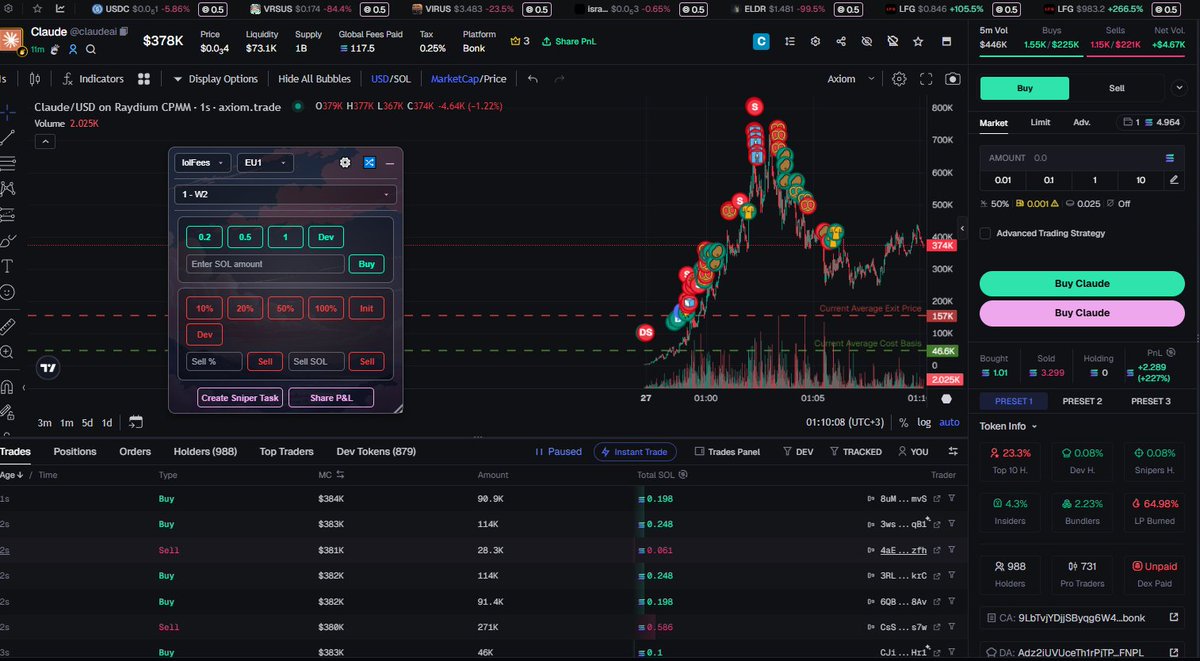Switch to the Limit order tab

1040,123
